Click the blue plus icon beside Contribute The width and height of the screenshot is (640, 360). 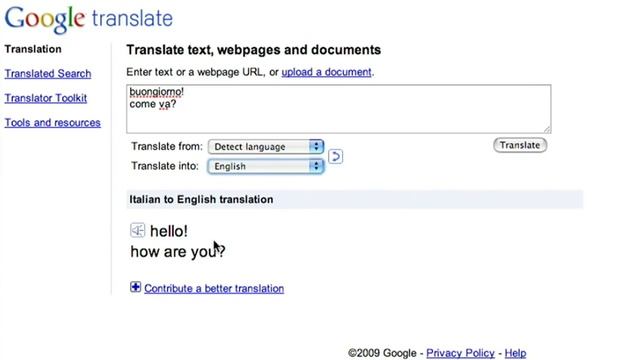(x=136, y=287)
